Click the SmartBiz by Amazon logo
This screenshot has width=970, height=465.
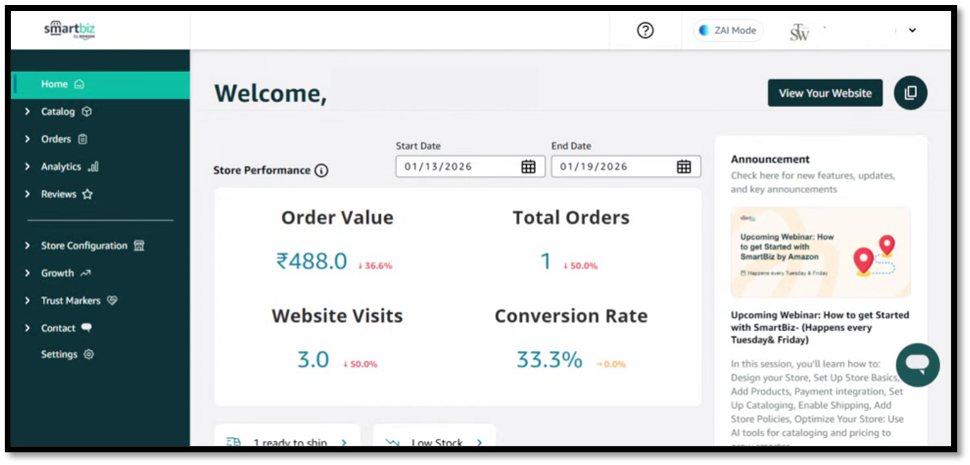(69, 30)
